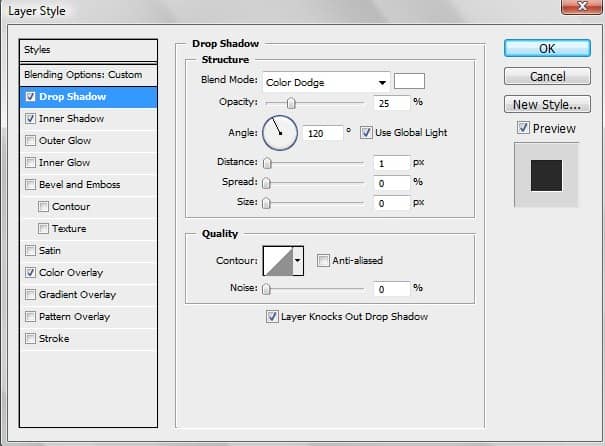Select Blending Options: Custom entry
Image resolution: width=605 pixels, height=446 pixels.
[88, 75]
